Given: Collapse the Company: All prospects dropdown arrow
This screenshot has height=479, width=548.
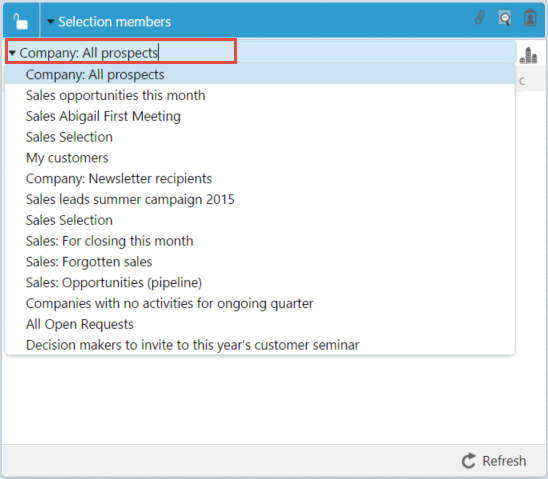Looking at the screenshot, I should point(12,53).
